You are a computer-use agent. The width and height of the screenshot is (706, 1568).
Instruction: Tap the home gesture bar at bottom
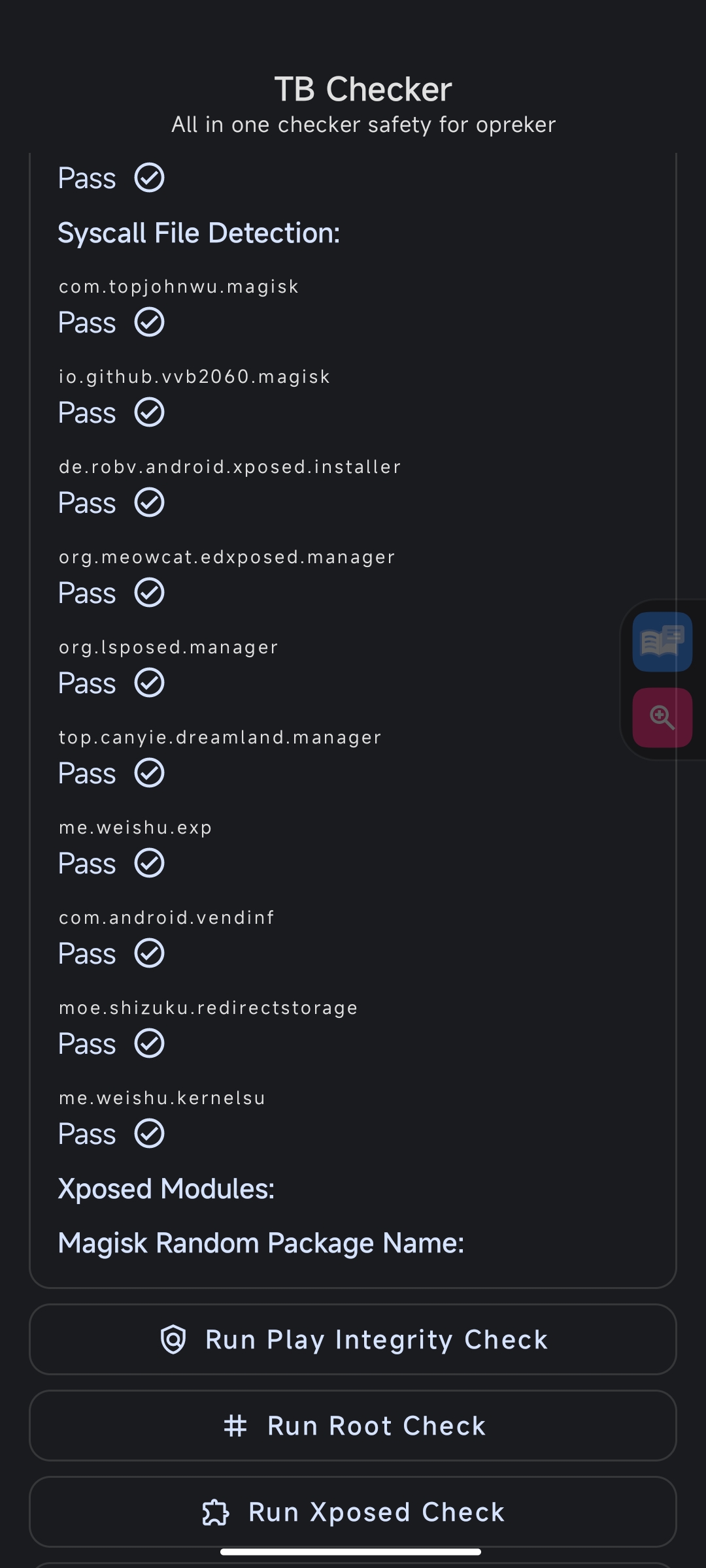point(351,1552)
